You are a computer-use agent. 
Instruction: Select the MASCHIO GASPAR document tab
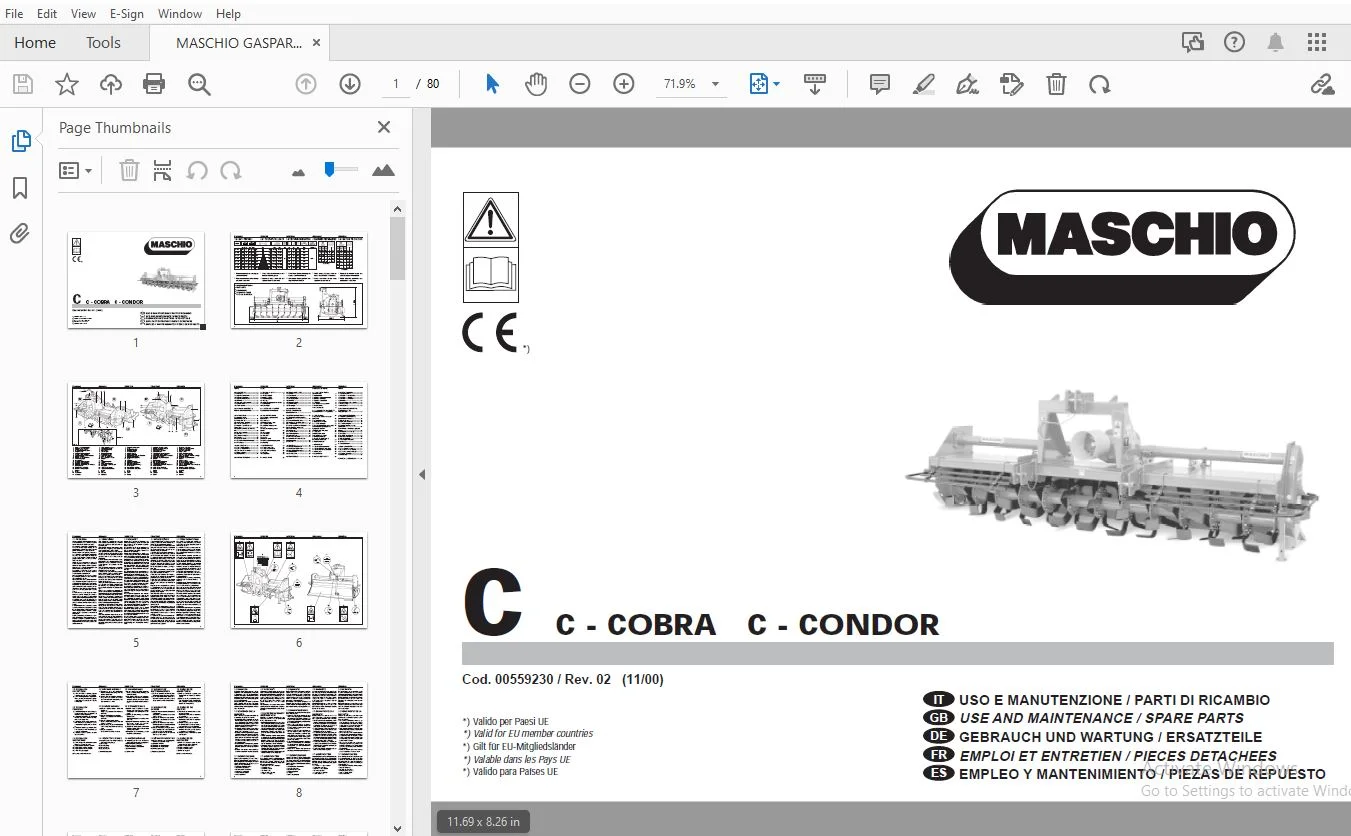click(239, 43)
